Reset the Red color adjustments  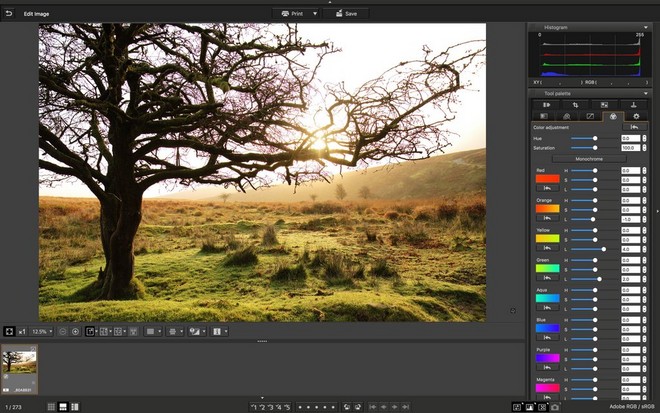[547, 188]
